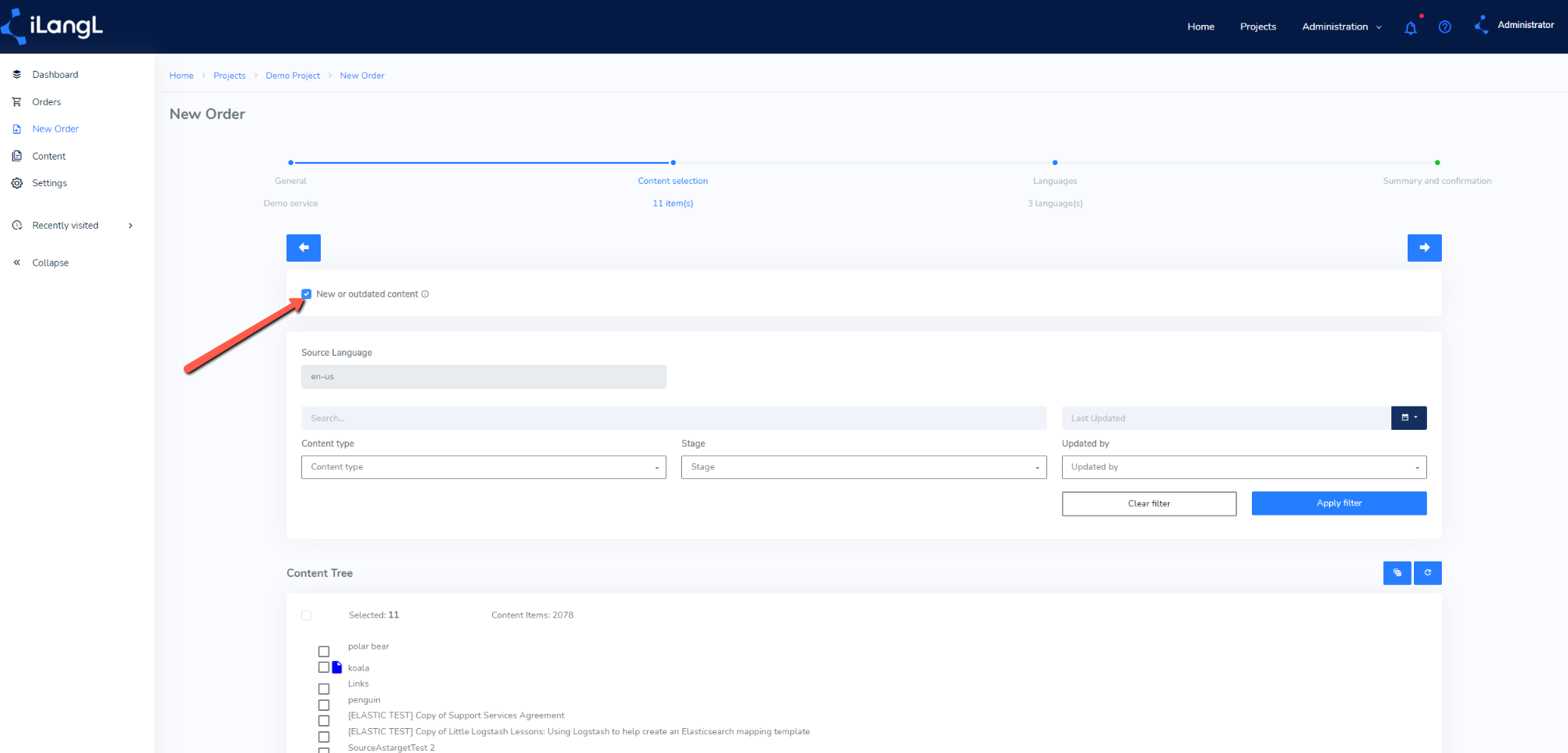This screenshot has height=753, width=1568.
Task: Click the Source Language en-us field
Action: (x=483, y=377)
